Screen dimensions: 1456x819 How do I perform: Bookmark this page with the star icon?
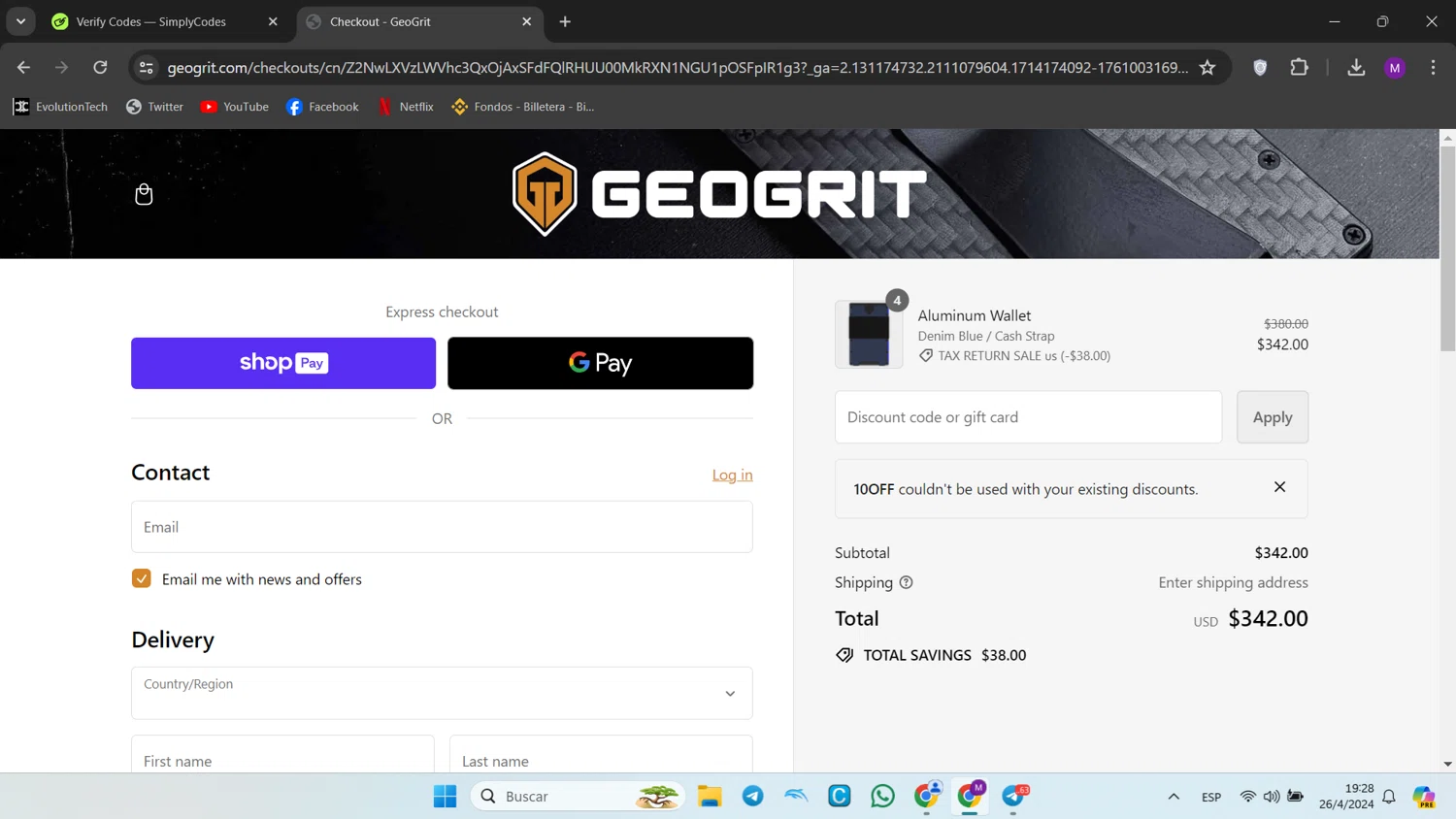click(x=1208, y=67)
